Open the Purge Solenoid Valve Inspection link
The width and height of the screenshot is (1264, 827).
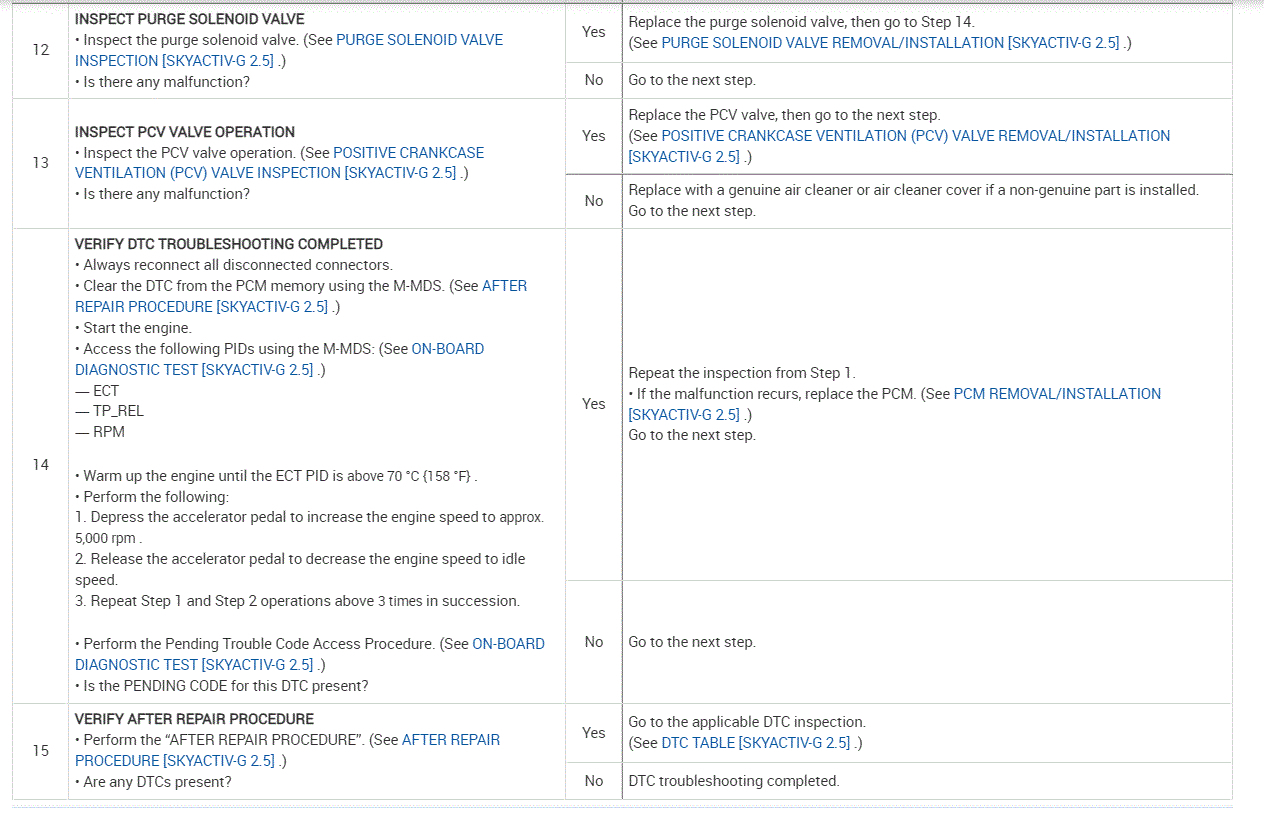coord(419,41)
